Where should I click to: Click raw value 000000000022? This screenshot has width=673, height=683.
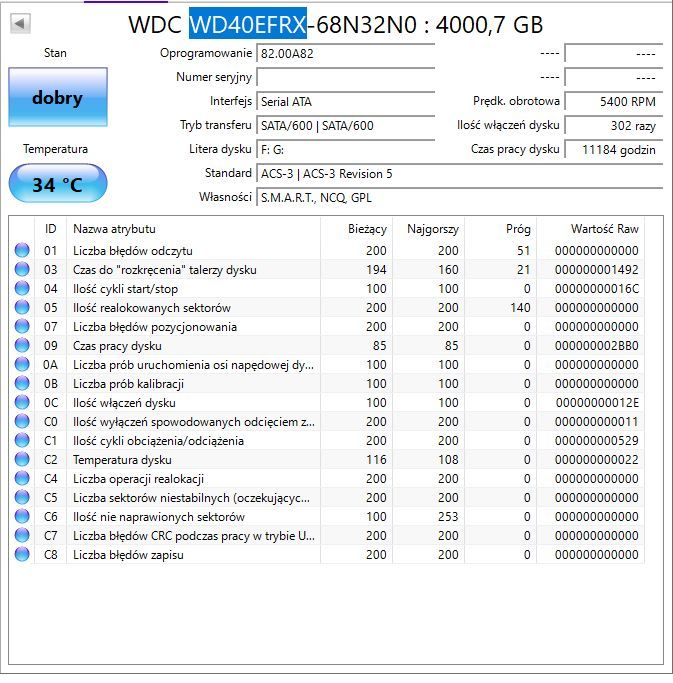pyautogui.click(x=596, y=460)
